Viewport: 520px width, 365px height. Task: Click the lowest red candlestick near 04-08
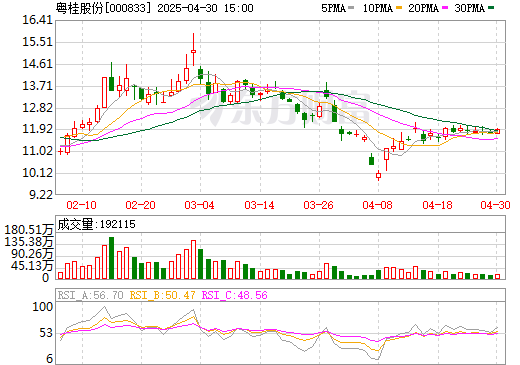pos(378,175)
